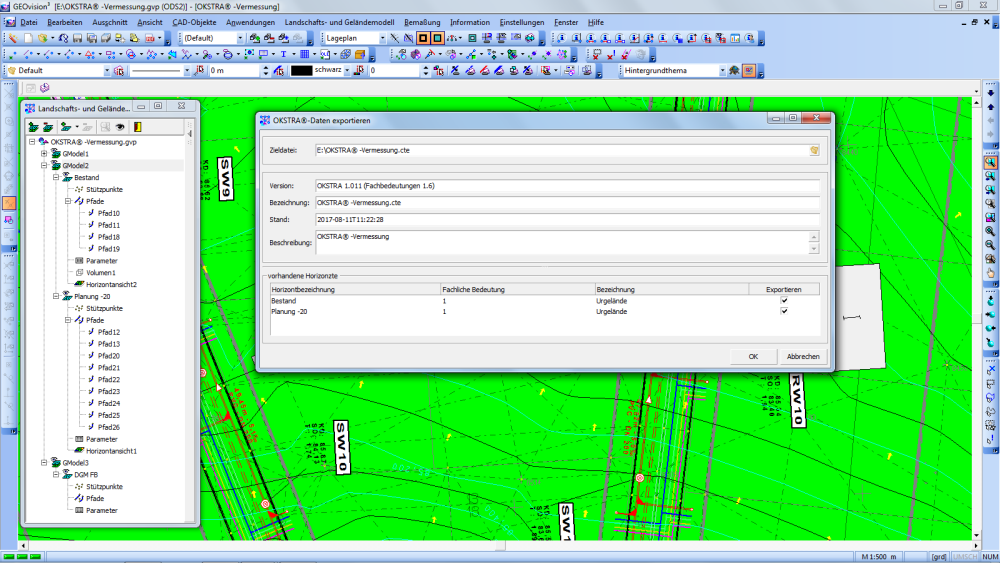Collapse the GModel2 tree node

coord(44,165)
